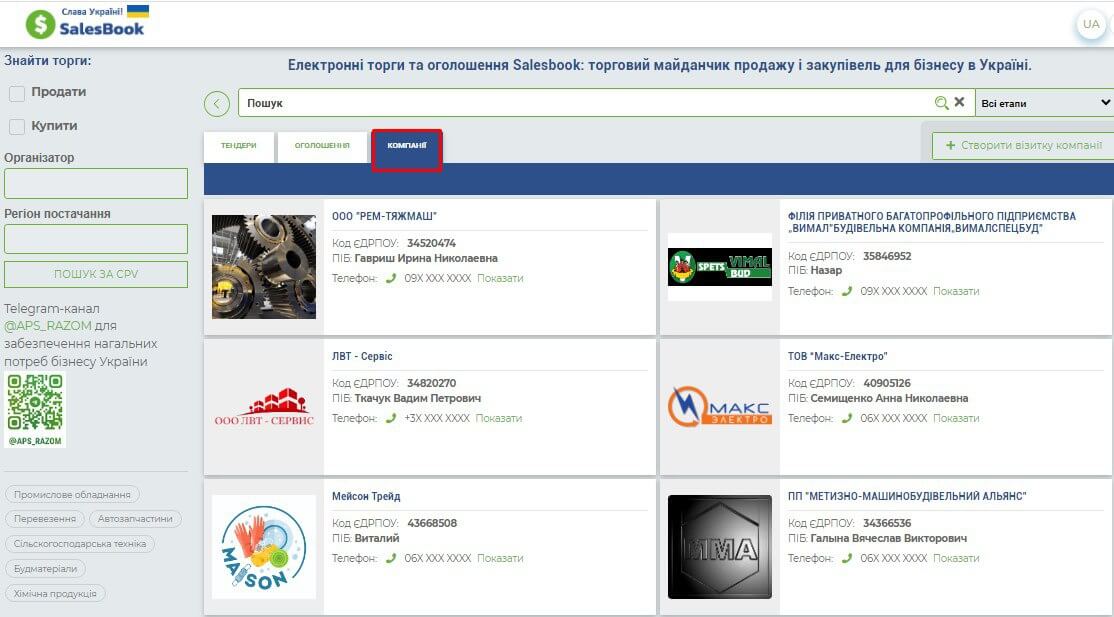Show phone number for ВИМАЛСПЕЦБУД company
Image resolution: width=1114 pixels, height=617 pixels.
tap(956, 291)
